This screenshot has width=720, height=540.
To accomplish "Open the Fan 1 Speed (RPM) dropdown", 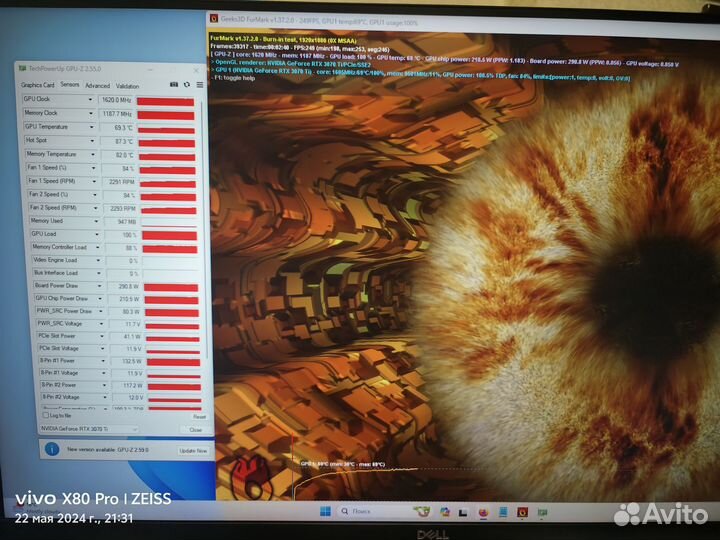I will point(94,181).
